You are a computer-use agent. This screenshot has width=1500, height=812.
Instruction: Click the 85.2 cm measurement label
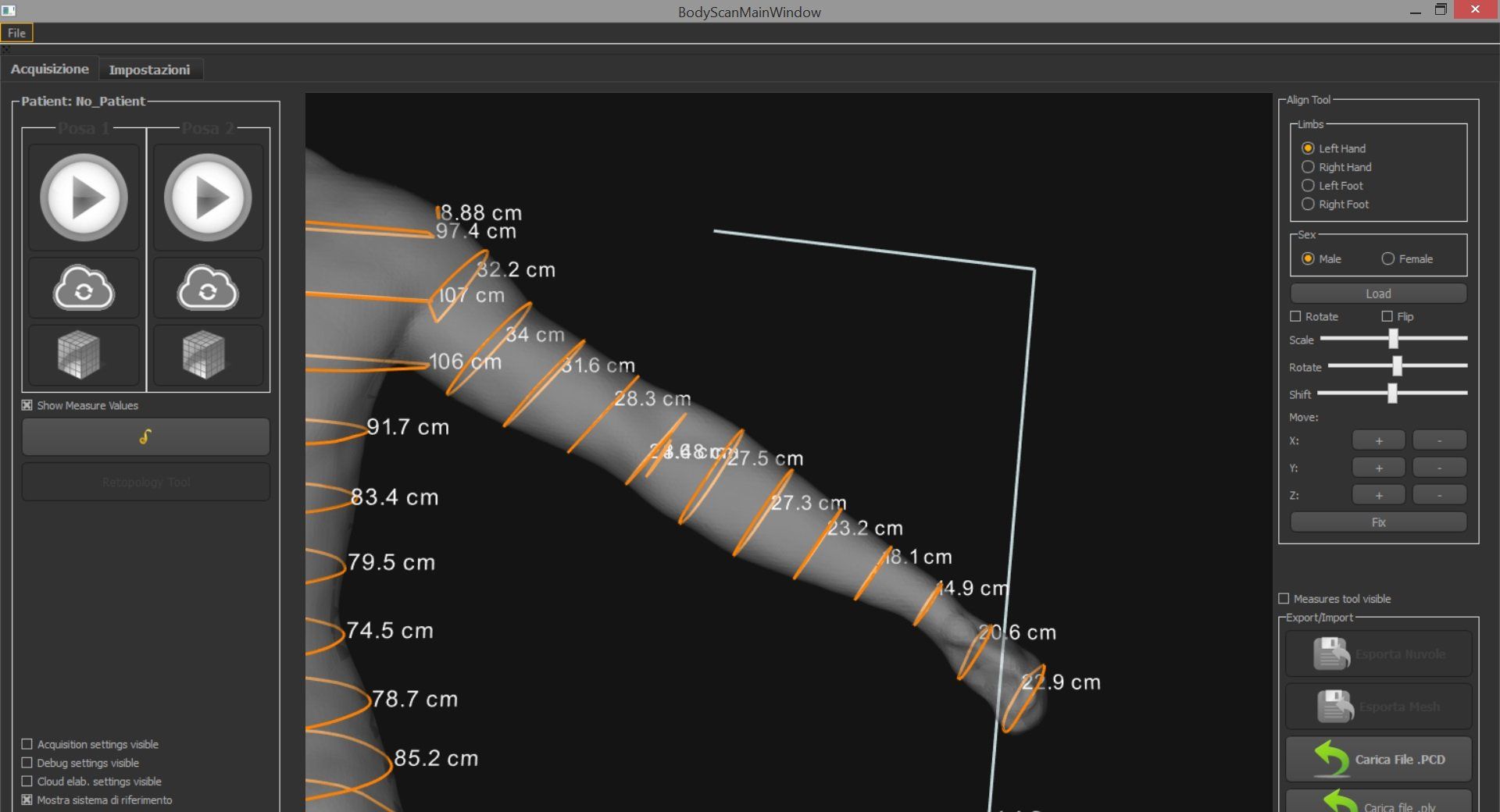pos(436,758)
